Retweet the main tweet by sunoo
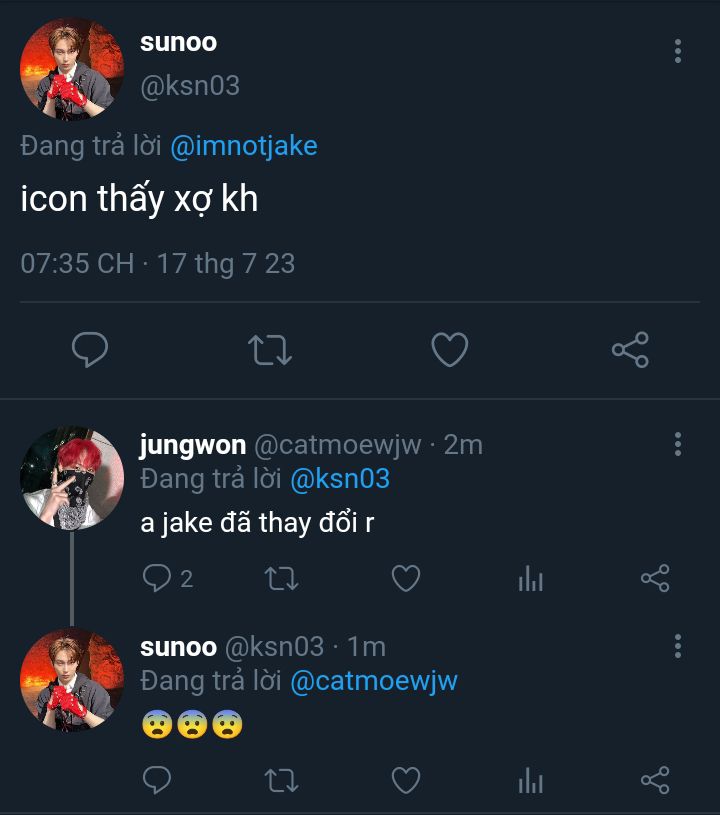 (270, 349)
